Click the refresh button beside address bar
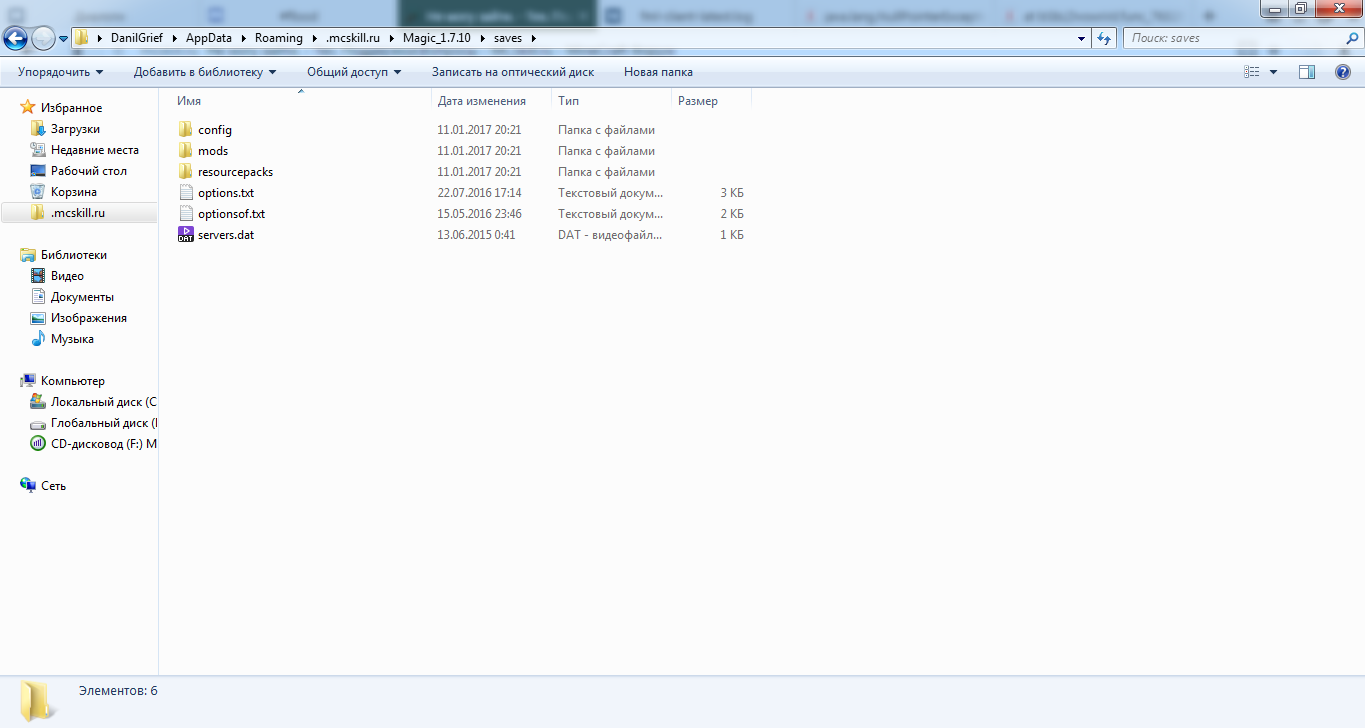This screenshot has width=1365, height=728. (1104, 38)
